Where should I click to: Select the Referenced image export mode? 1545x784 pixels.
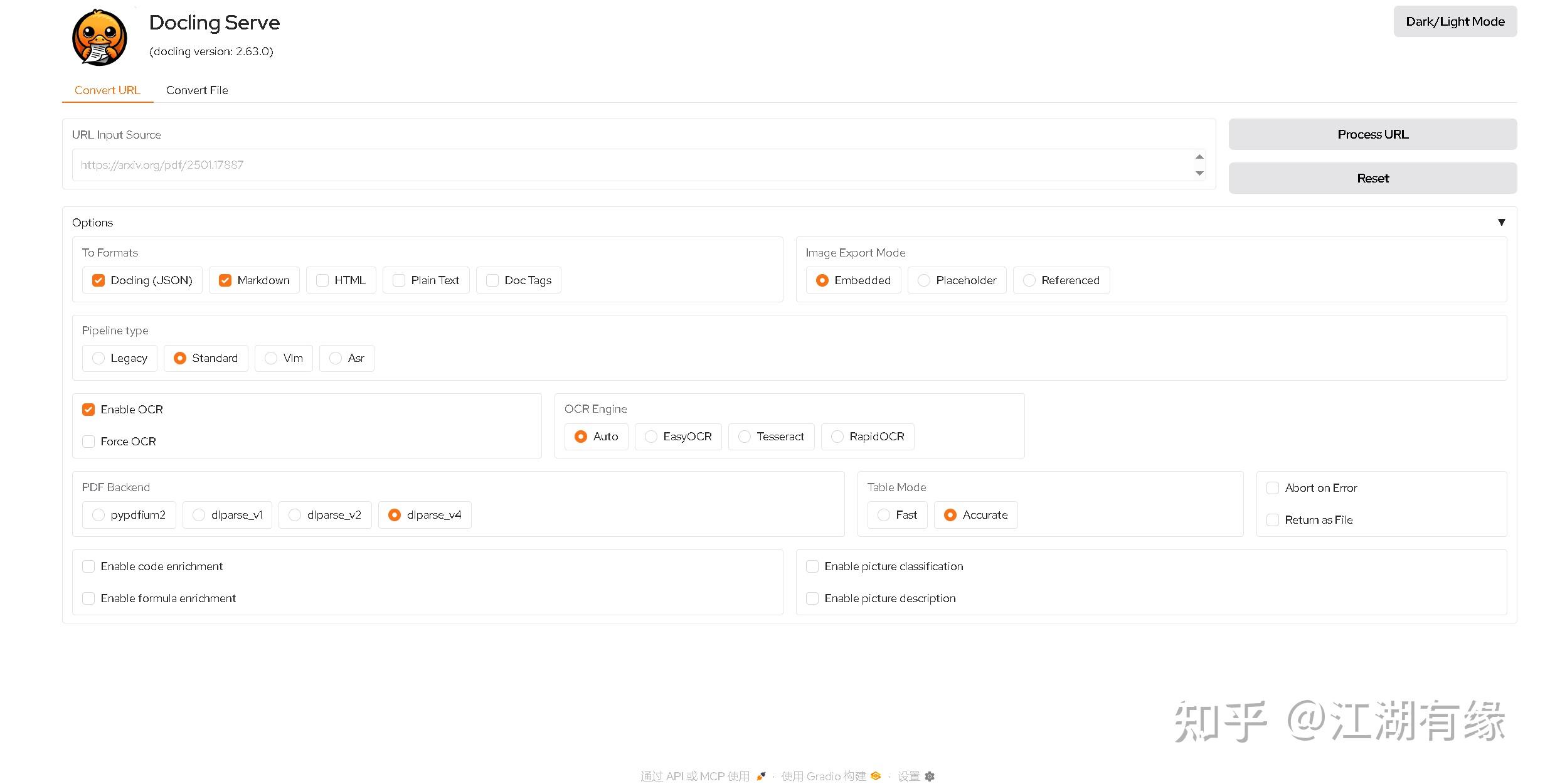click(1029, 280)
